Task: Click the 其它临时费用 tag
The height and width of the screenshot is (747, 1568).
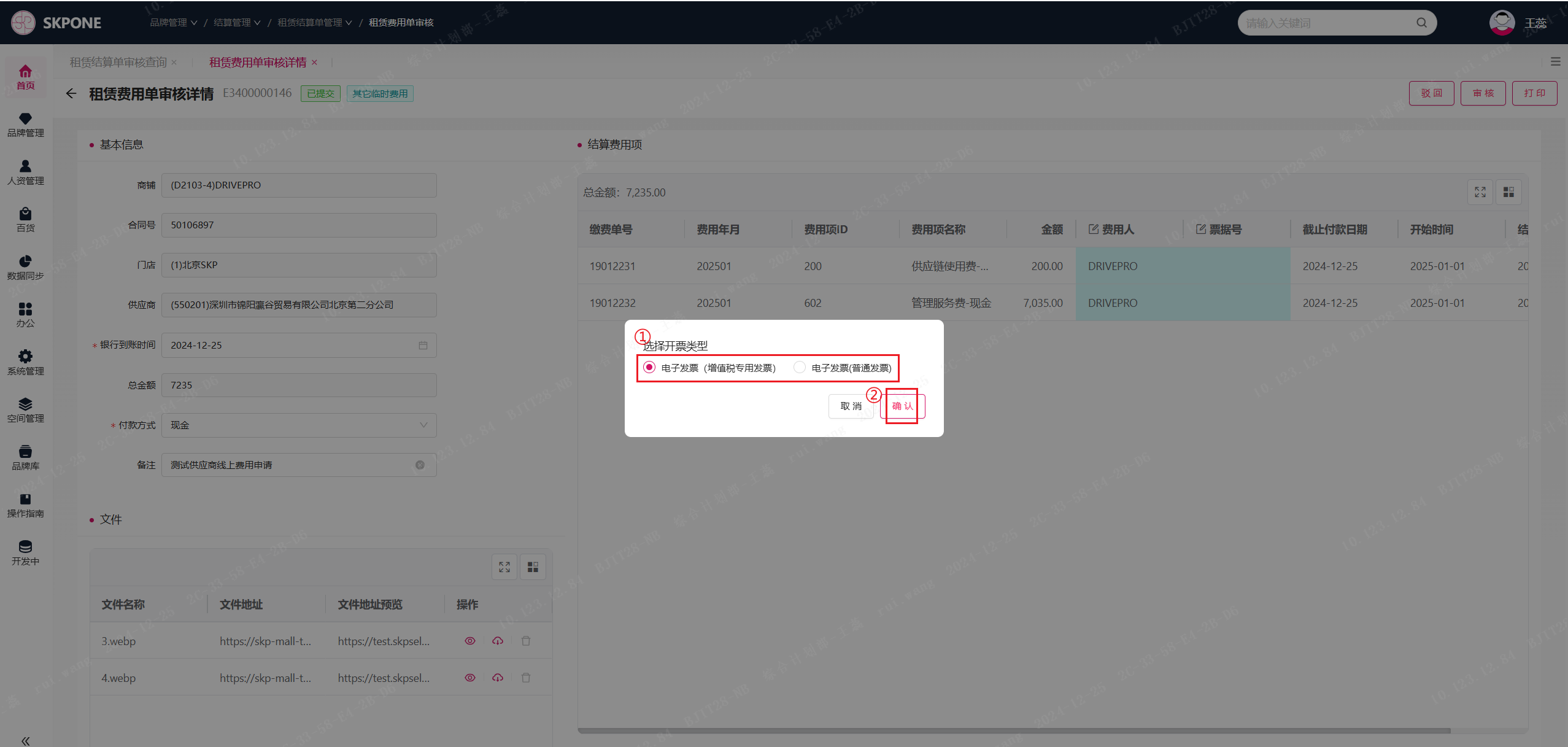Action: (x=380, y=93)
